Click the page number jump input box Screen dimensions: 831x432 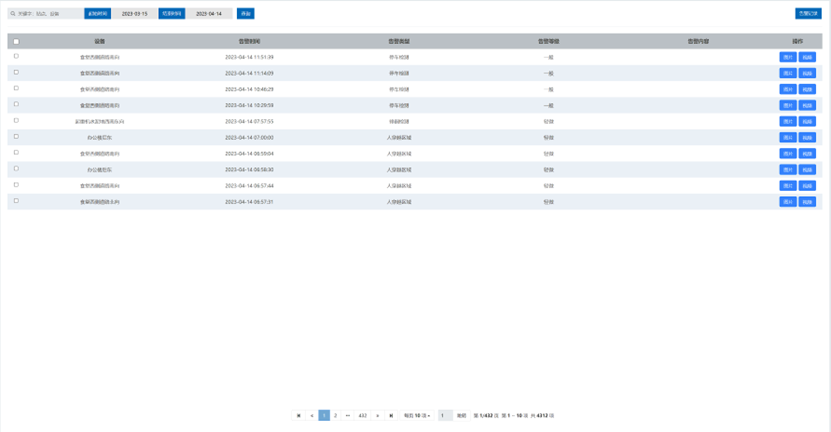tap(445, 415)
